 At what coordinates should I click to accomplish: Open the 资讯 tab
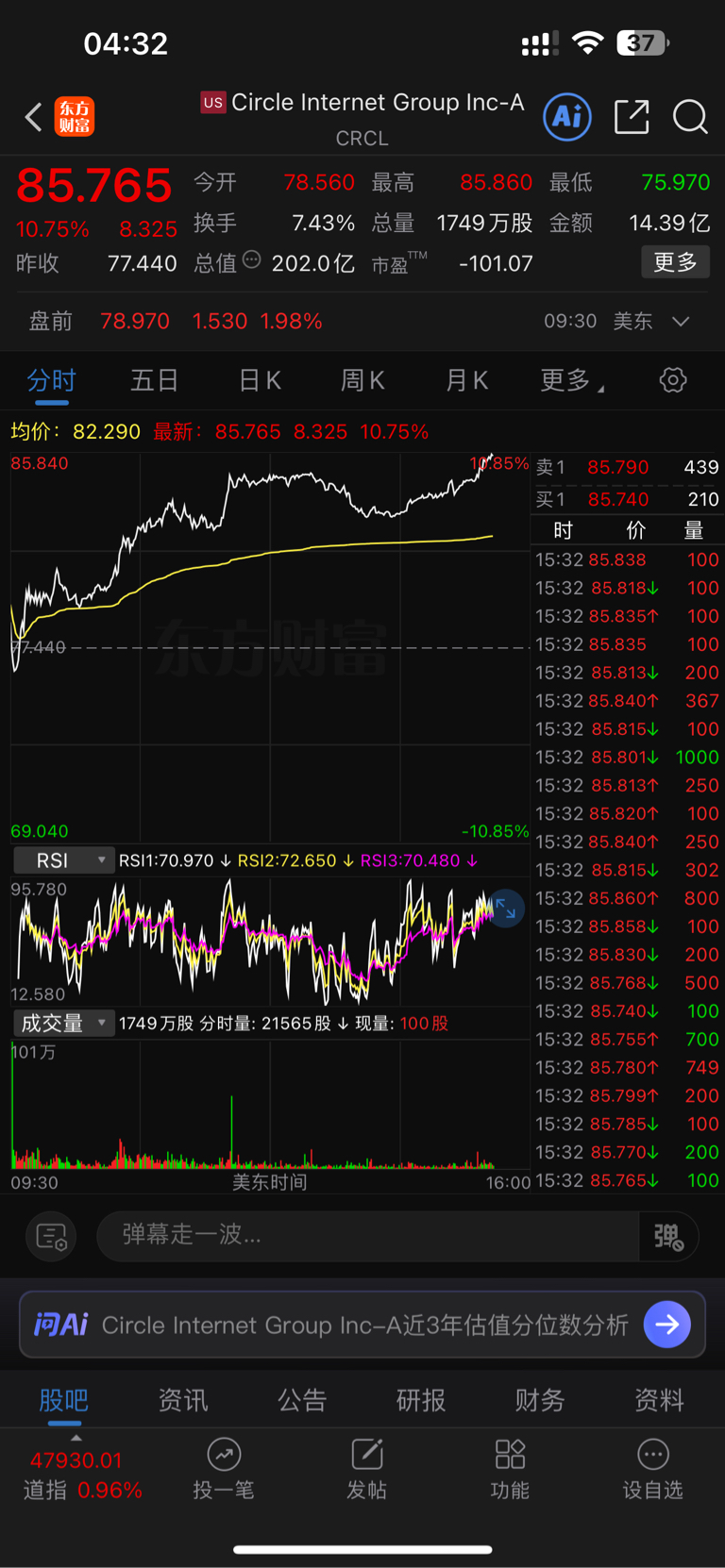[183, 1400]
